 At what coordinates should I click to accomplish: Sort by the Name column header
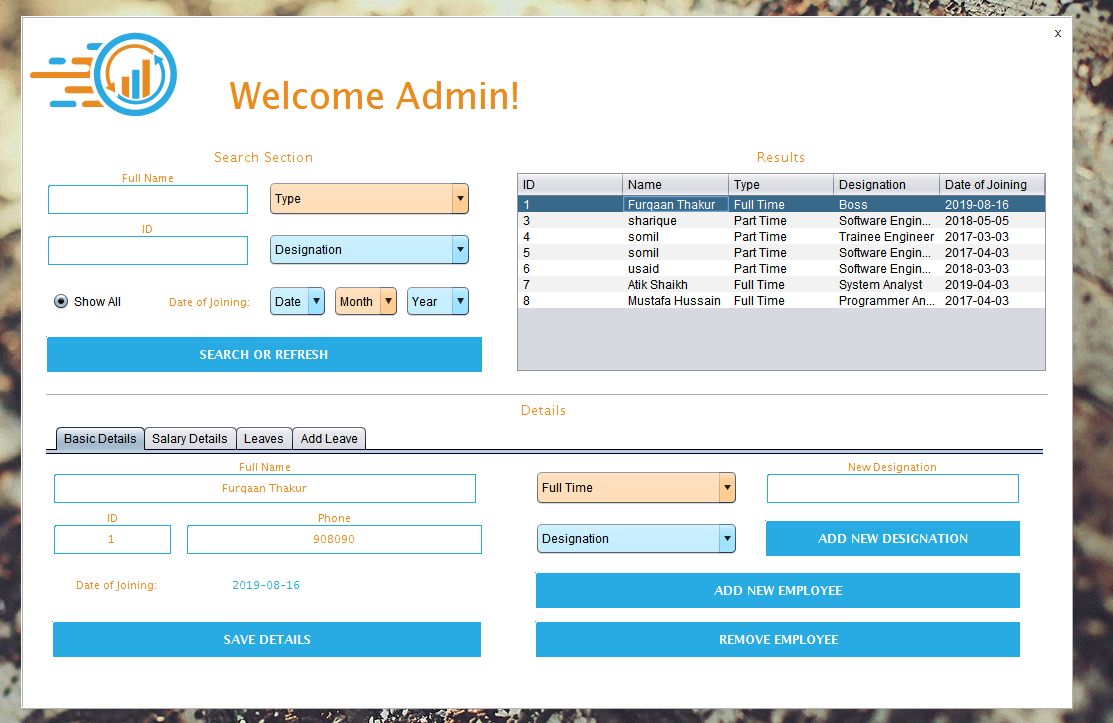tap(675, 184)
